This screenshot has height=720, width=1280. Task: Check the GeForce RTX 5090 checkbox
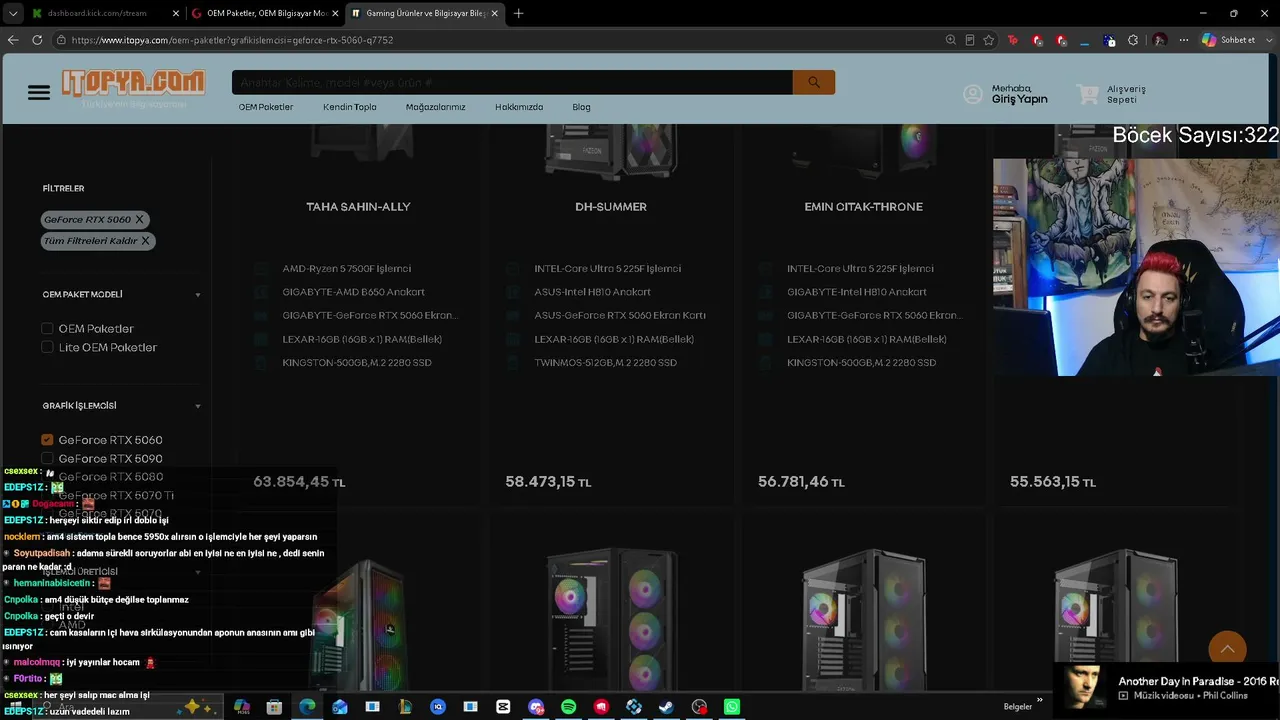click(x=47, y=458)
